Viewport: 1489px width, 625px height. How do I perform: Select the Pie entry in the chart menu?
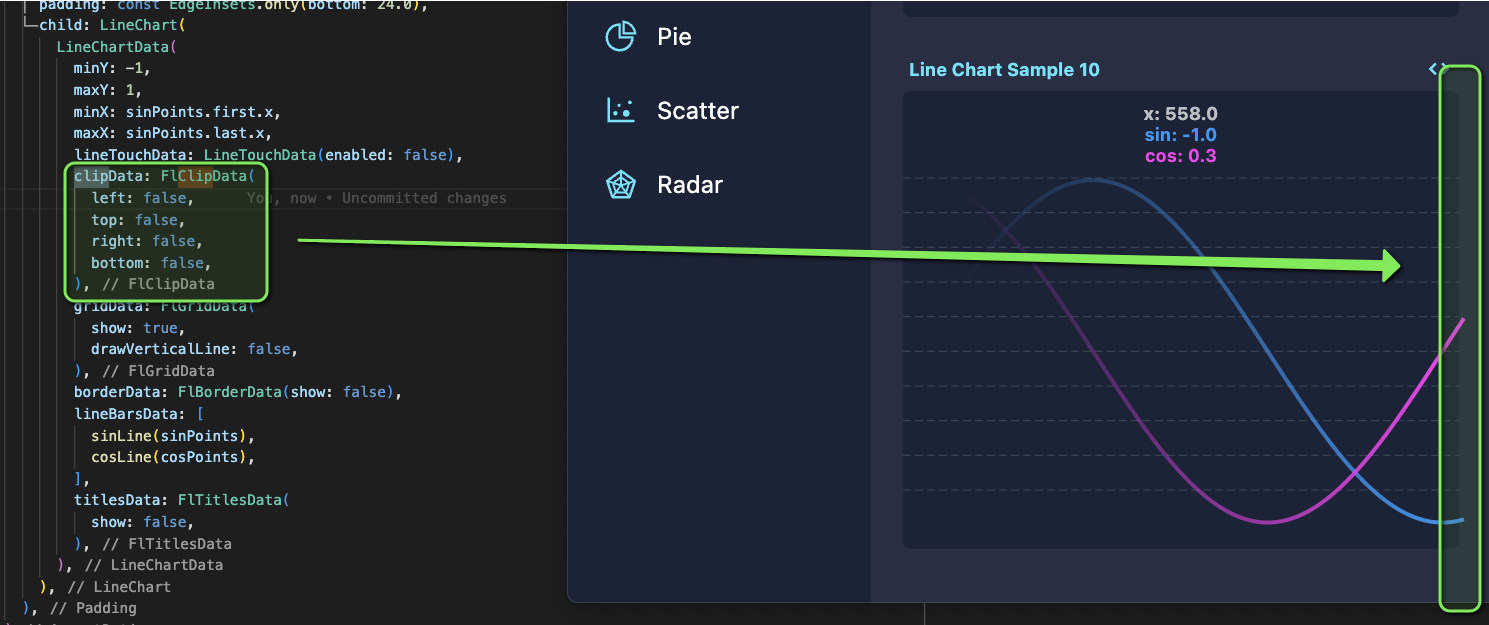(x=676, y=37)
